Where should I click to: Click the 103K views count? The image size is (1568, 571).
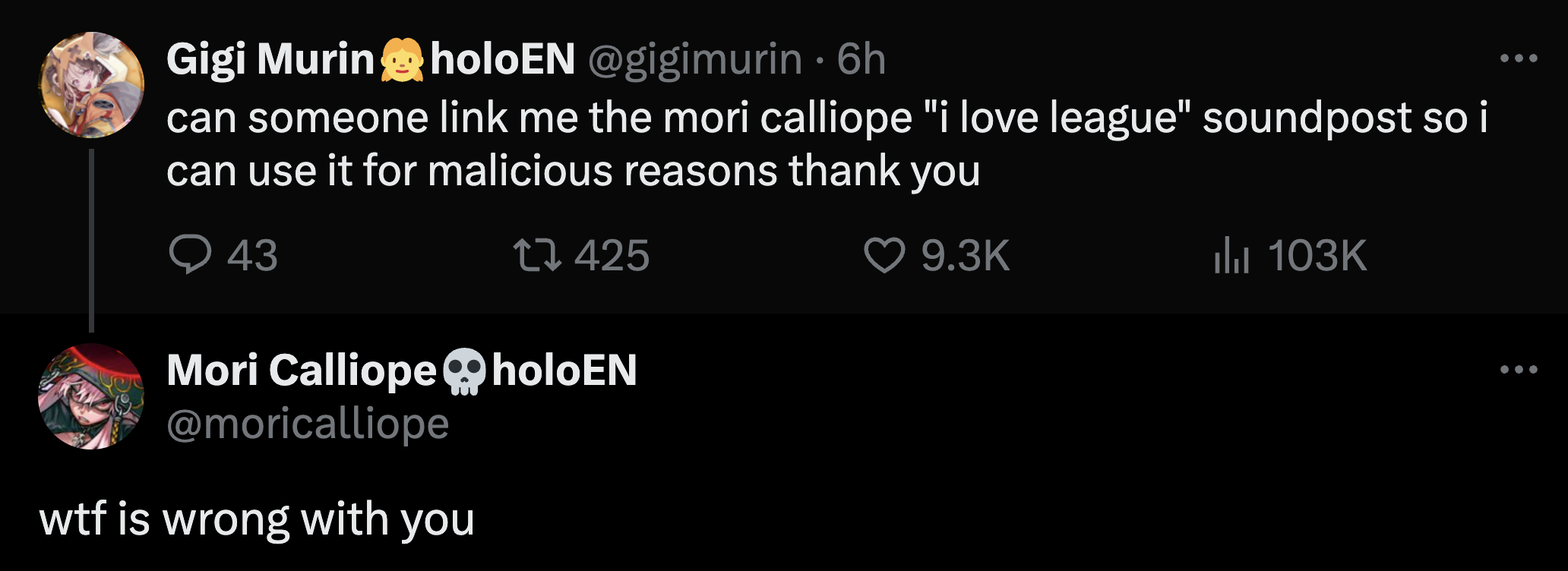click(1317, 255)
